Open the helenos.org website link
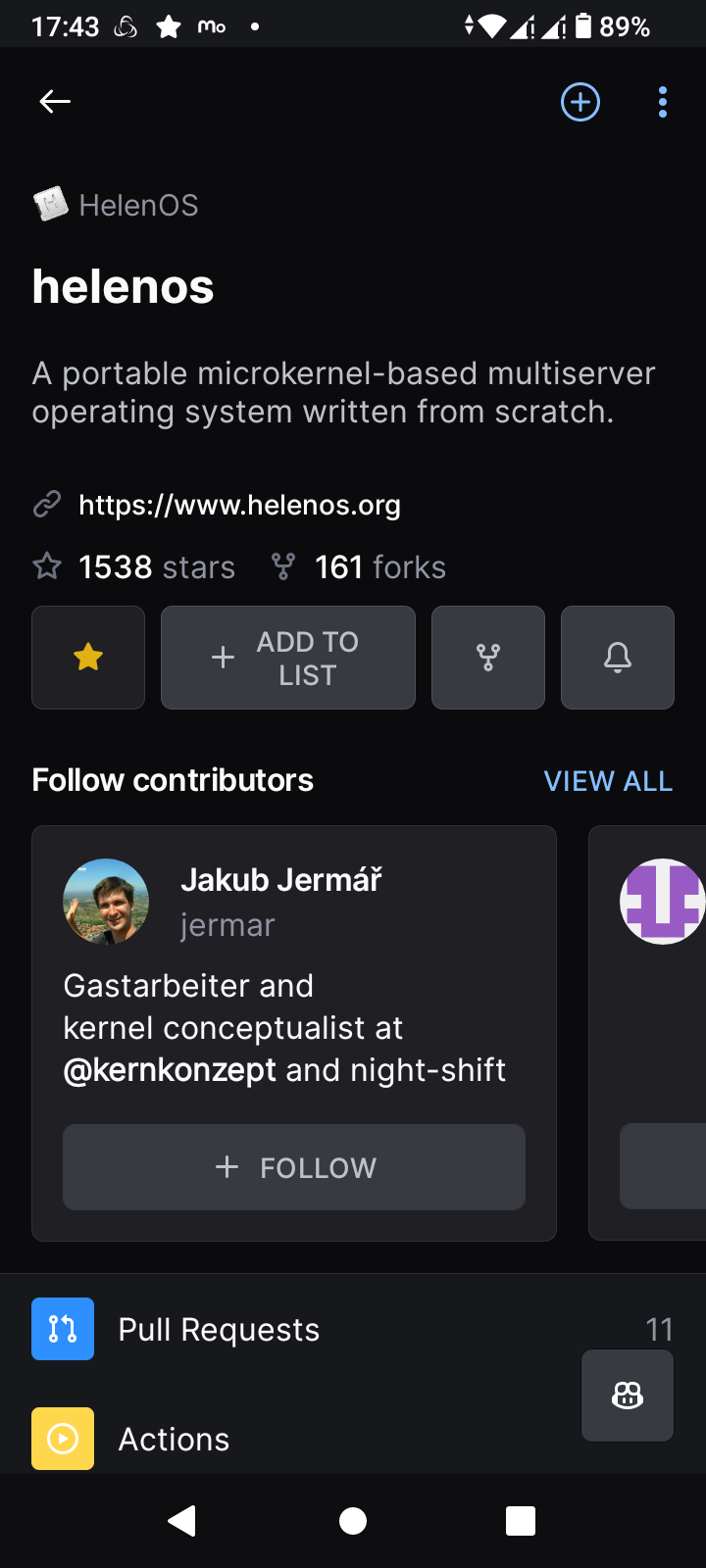The height and width of the screenshot is (1568, 706). 239,505
